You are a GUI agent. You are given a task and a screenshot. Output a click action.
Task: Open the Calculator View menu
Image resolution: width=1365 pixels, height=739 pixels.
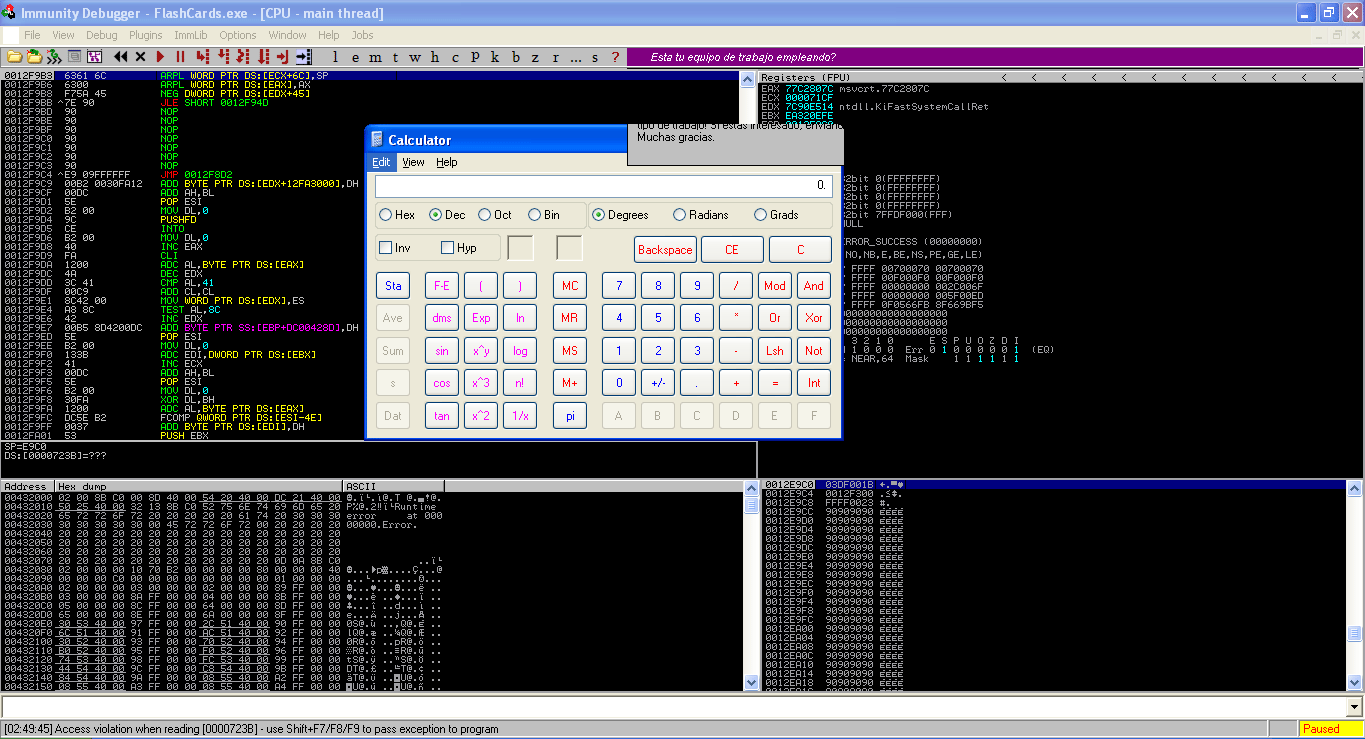tap(413, 162)
